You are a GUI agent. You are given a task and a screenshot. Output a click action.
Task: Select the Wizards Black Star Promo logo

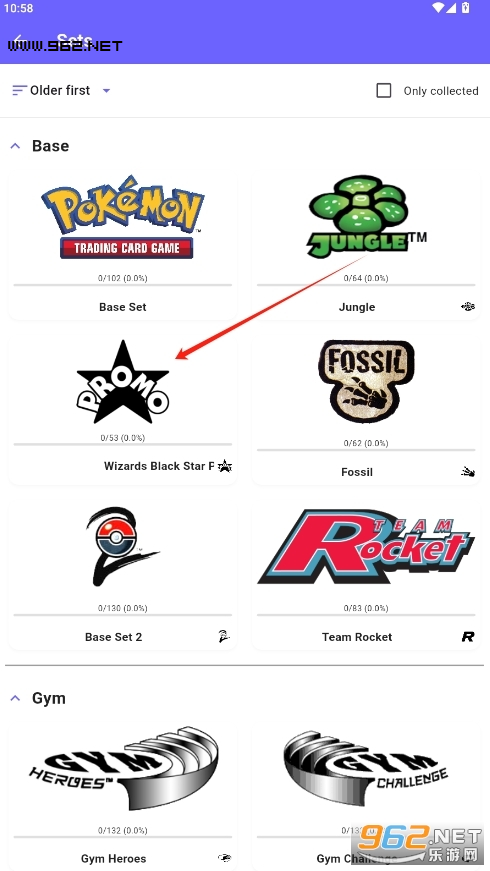pyautogui.click(x=123, y=382)
